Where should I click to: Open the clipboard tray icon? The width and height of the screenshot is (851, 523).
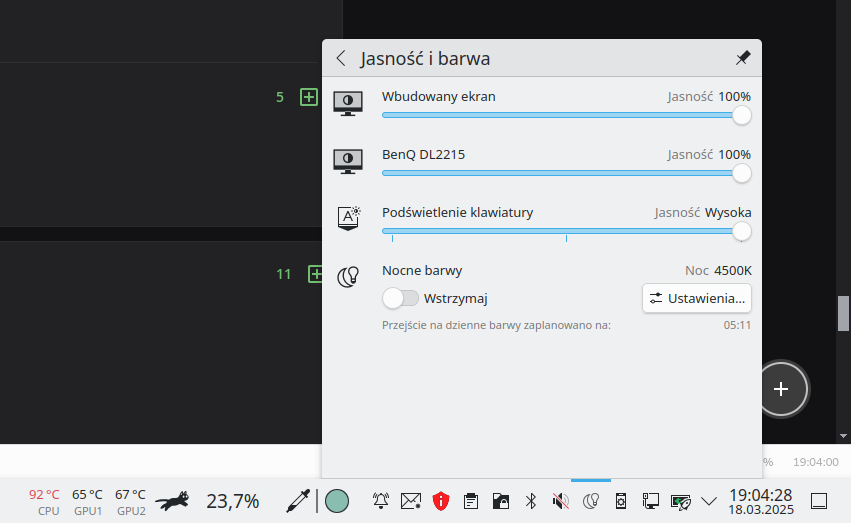click(x=471, y=501)
